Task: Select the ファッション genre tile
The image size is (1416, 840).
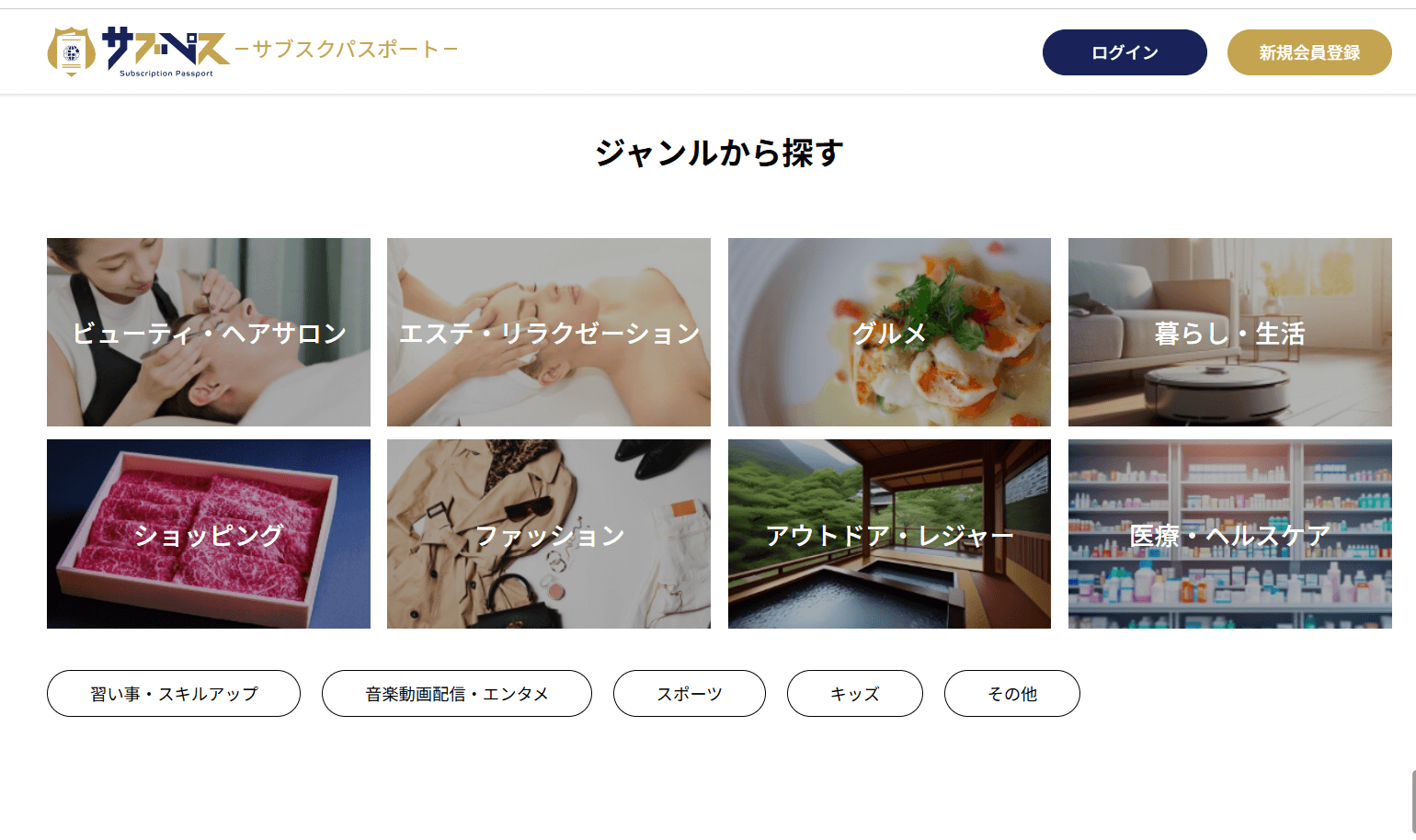Action: (x=549, y=534)
